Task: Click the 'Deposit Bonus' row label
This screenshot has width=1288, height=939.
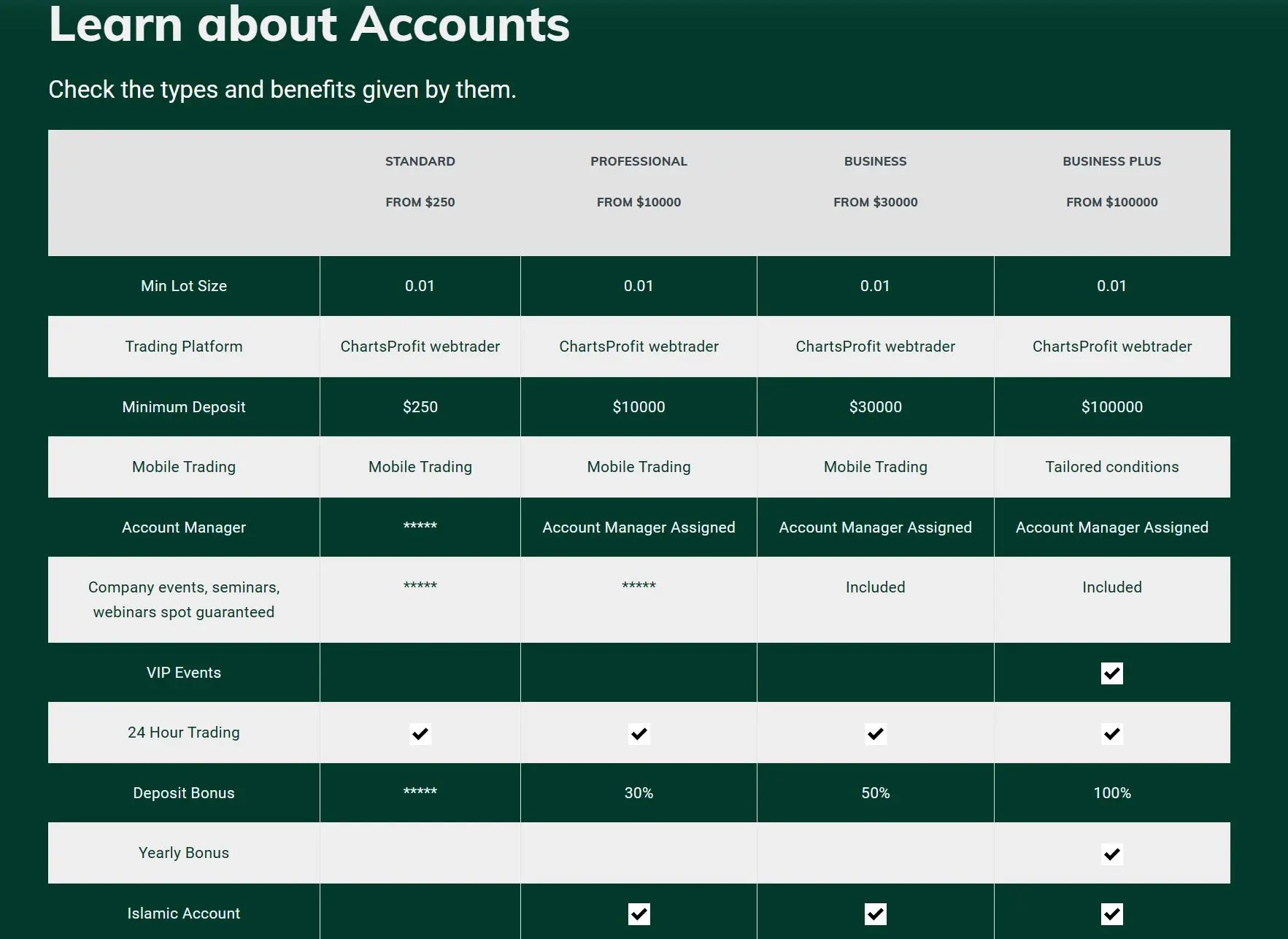Action: pyautogui.click(x=184, y=793)
